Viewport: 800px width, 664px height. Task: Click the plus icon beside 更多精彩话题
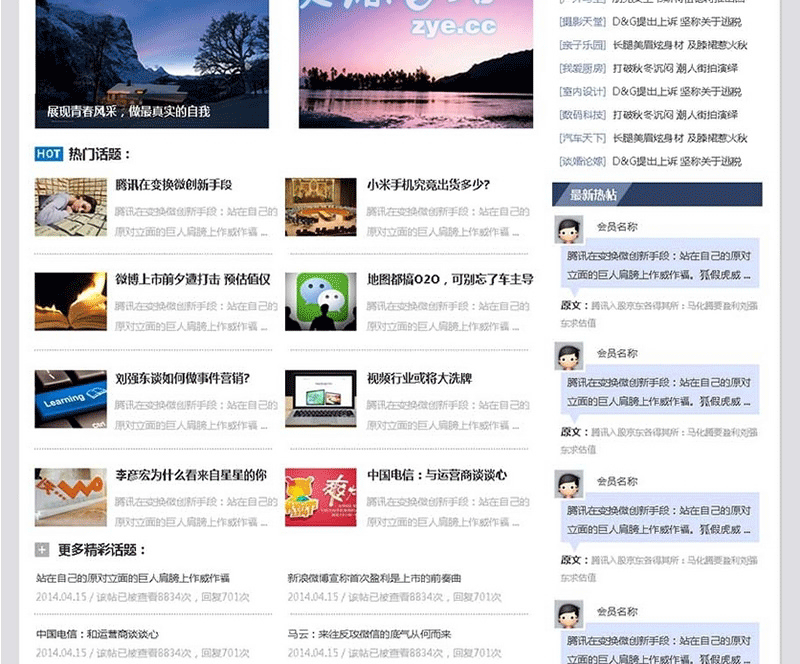click(42, 550)
